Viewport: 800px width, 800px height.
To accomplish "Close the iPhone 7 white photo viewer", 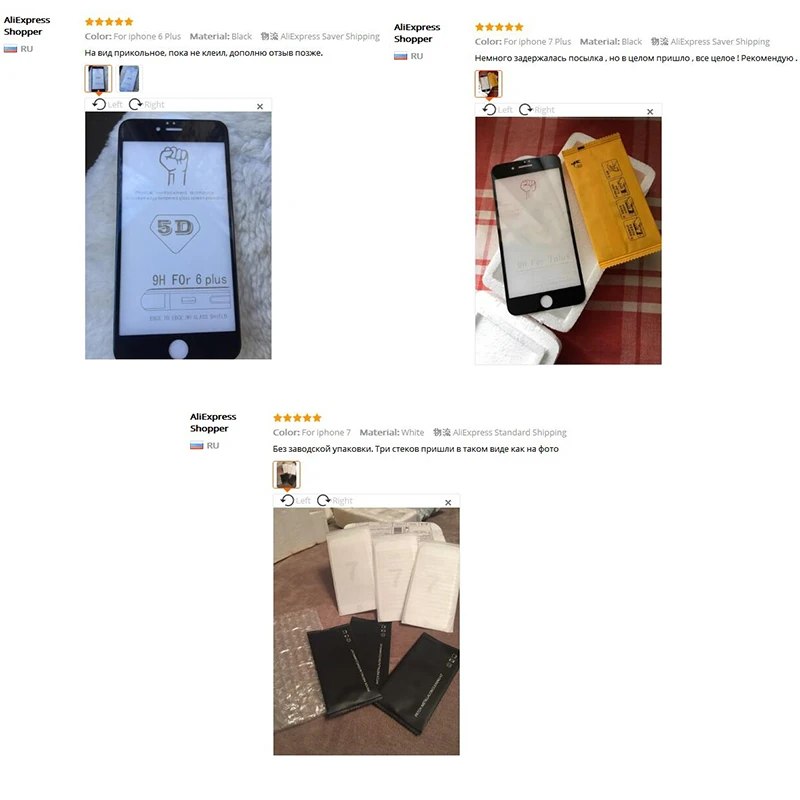I will [x=448, y=503].
